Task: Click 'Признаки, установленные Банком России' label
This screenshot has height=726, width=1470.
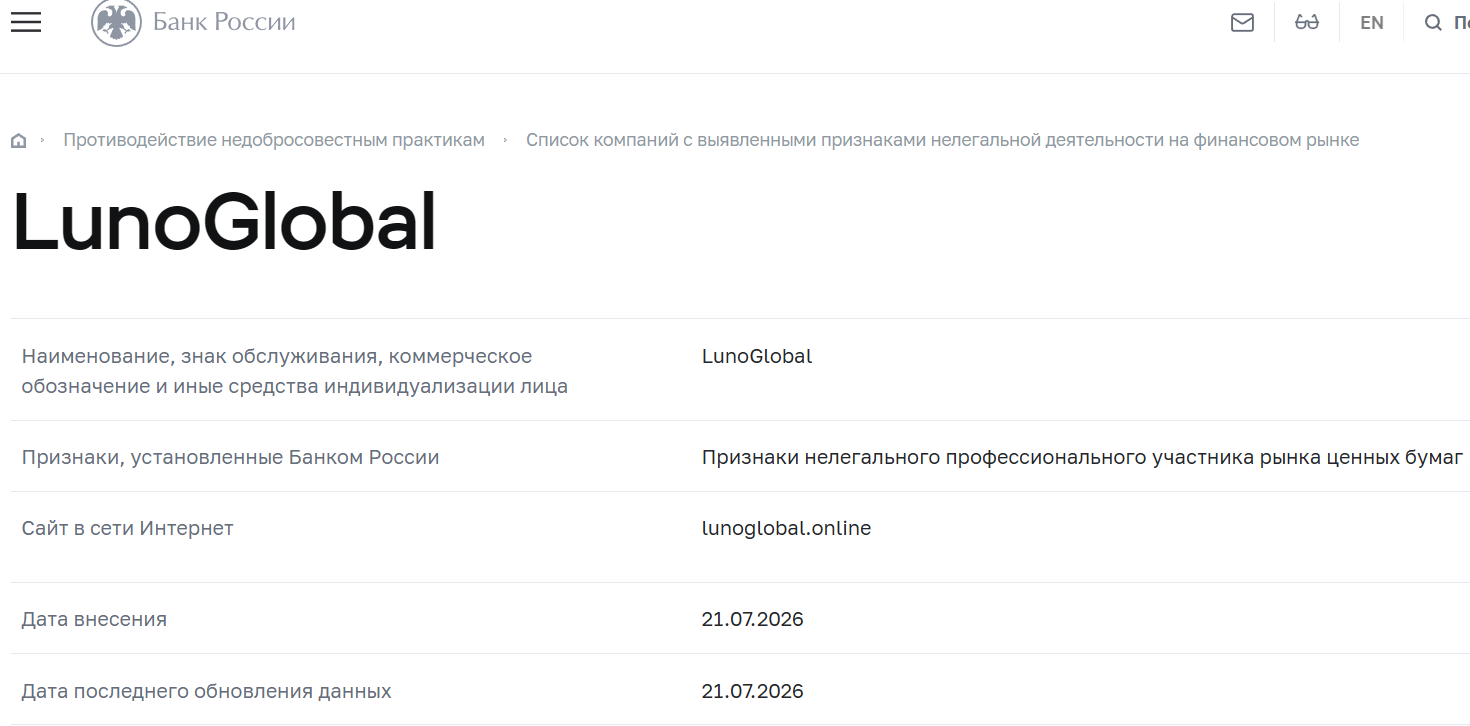Action: 230,457
